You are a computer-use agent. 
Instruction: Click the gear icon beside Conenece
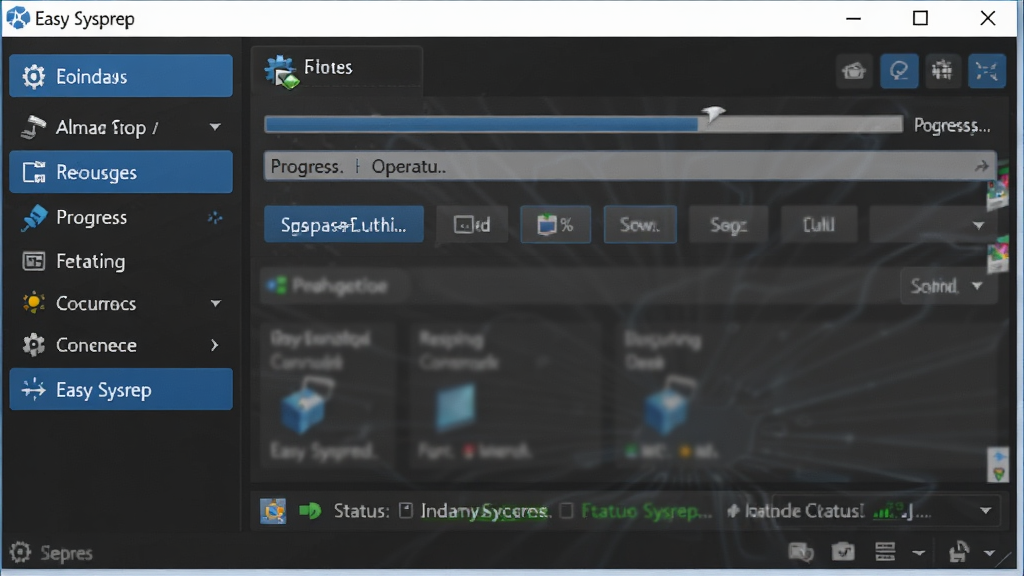point(33,345)
